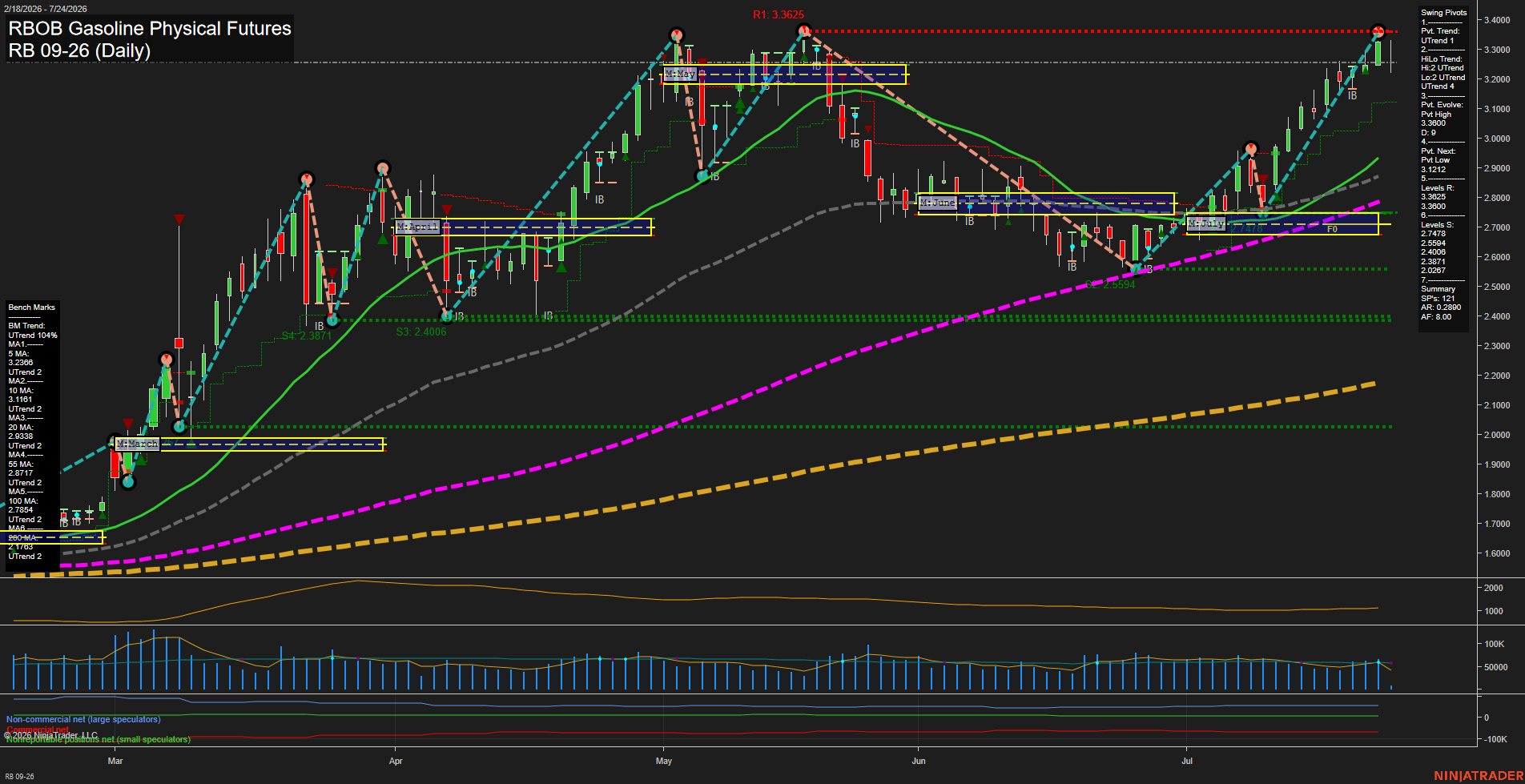Click the Nonreportable positions net (small speculators) legend
1525x784 pixels.
[99, 739]
